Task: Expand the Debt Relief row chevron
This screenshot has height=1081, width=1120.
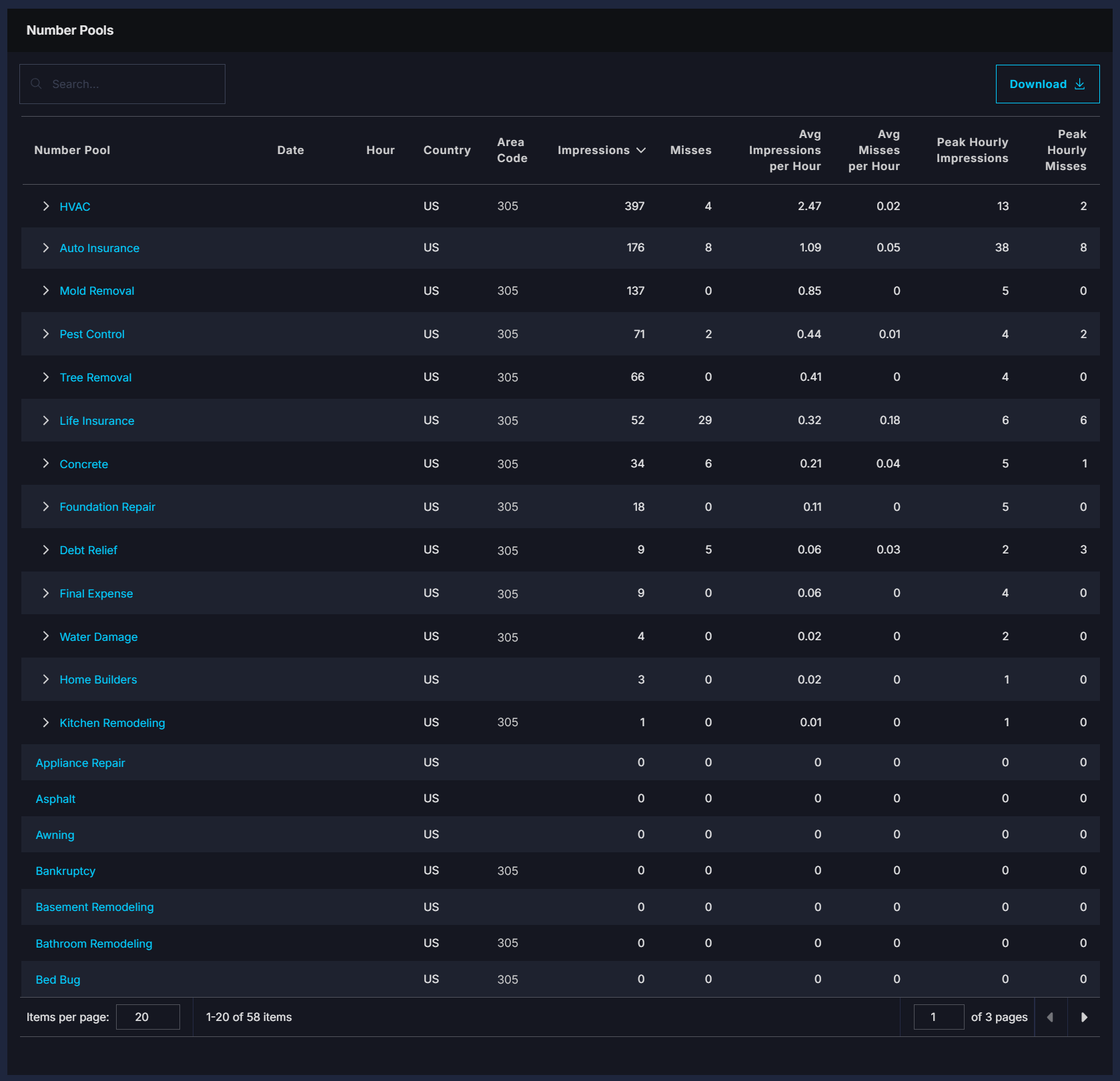Action: (45, 550)
